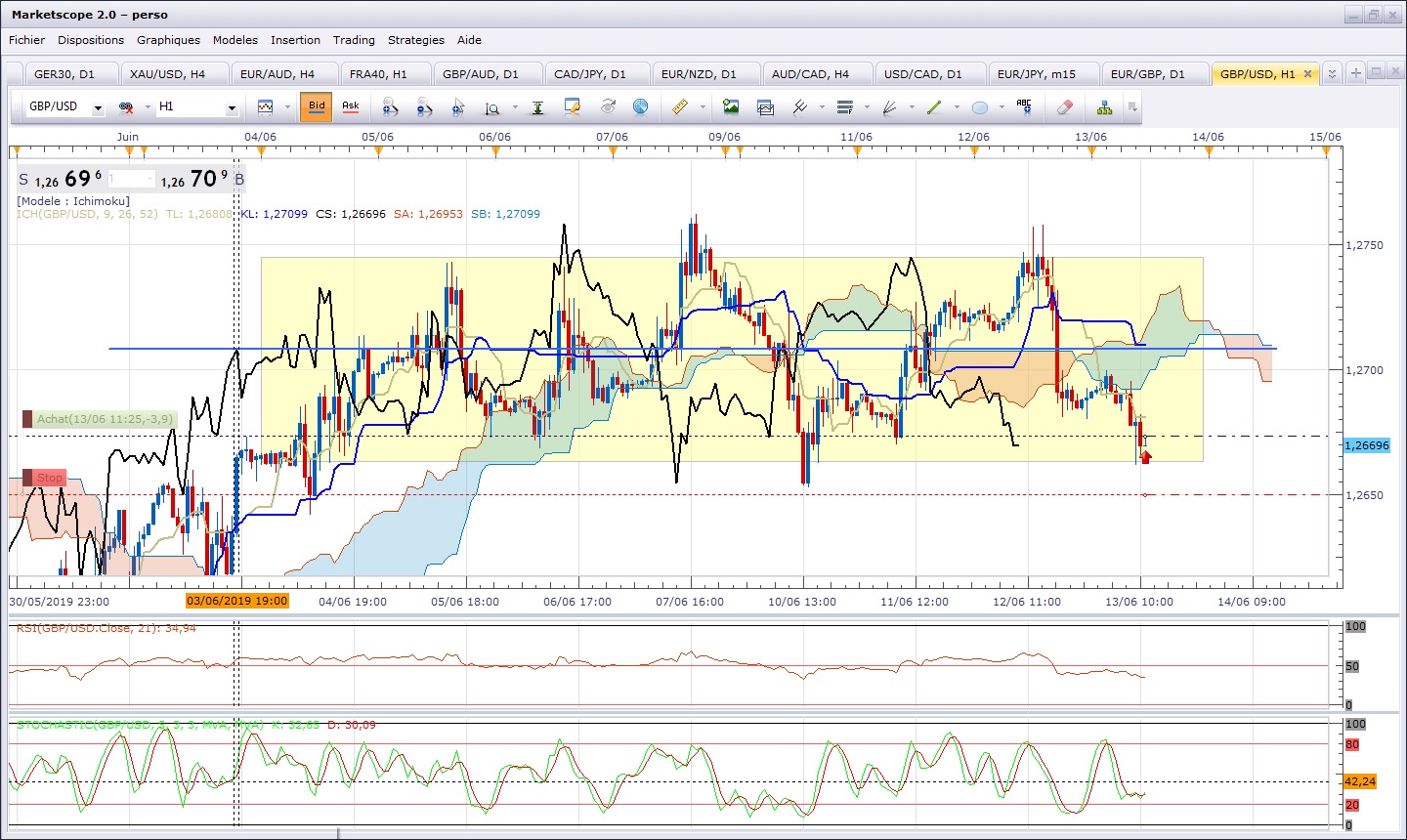Open the ellipse shape dropdown arrow

coord(1002,106)
